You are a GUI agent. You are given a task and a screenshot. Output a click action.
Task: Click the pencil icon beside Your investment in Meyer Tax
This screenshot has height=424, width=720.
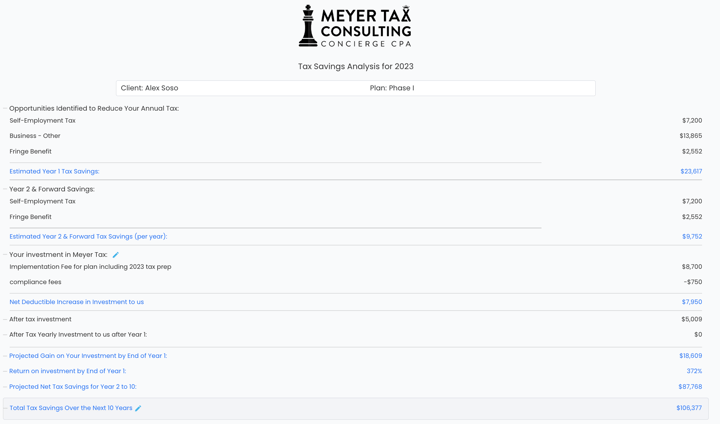(x=116, y=254)
